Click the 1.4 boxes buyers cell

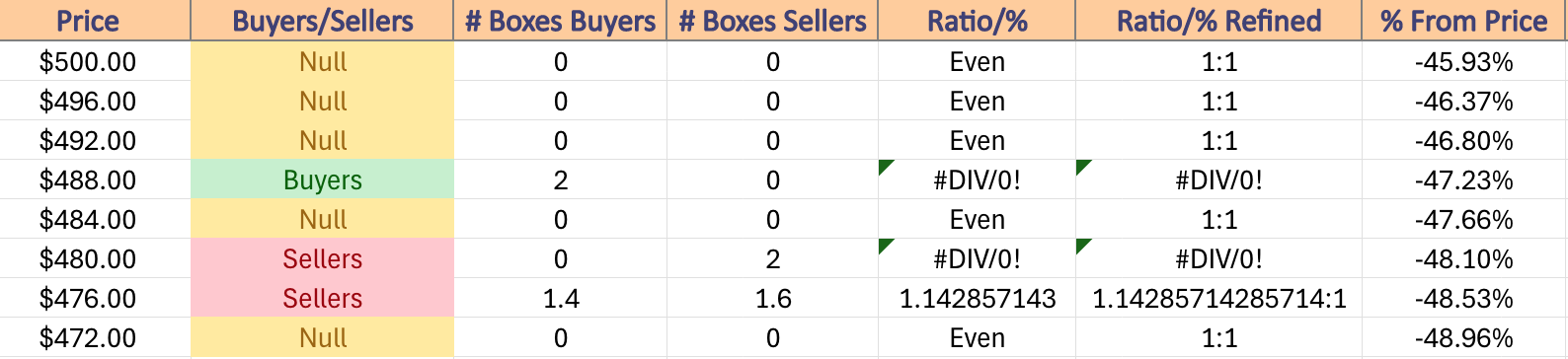[x=560, y=298]
